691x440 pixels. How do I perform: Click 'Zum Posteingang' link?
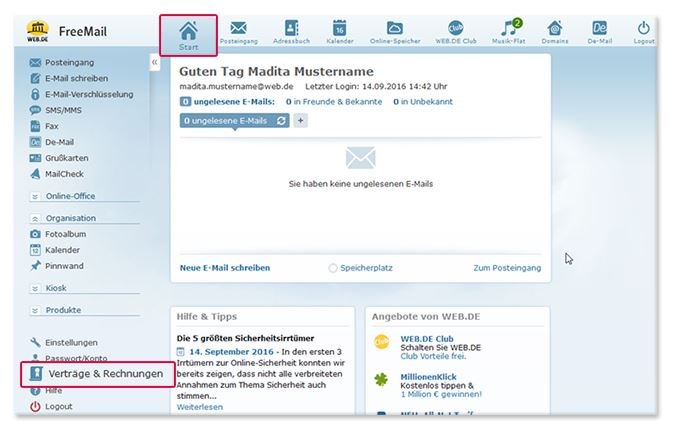click(x=507, y=268)
